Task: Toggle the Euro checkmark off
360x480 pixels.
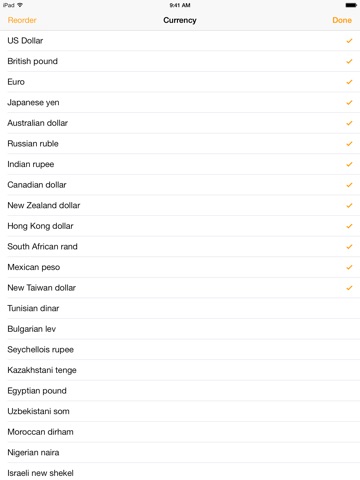Action: (x=349, y=82)
